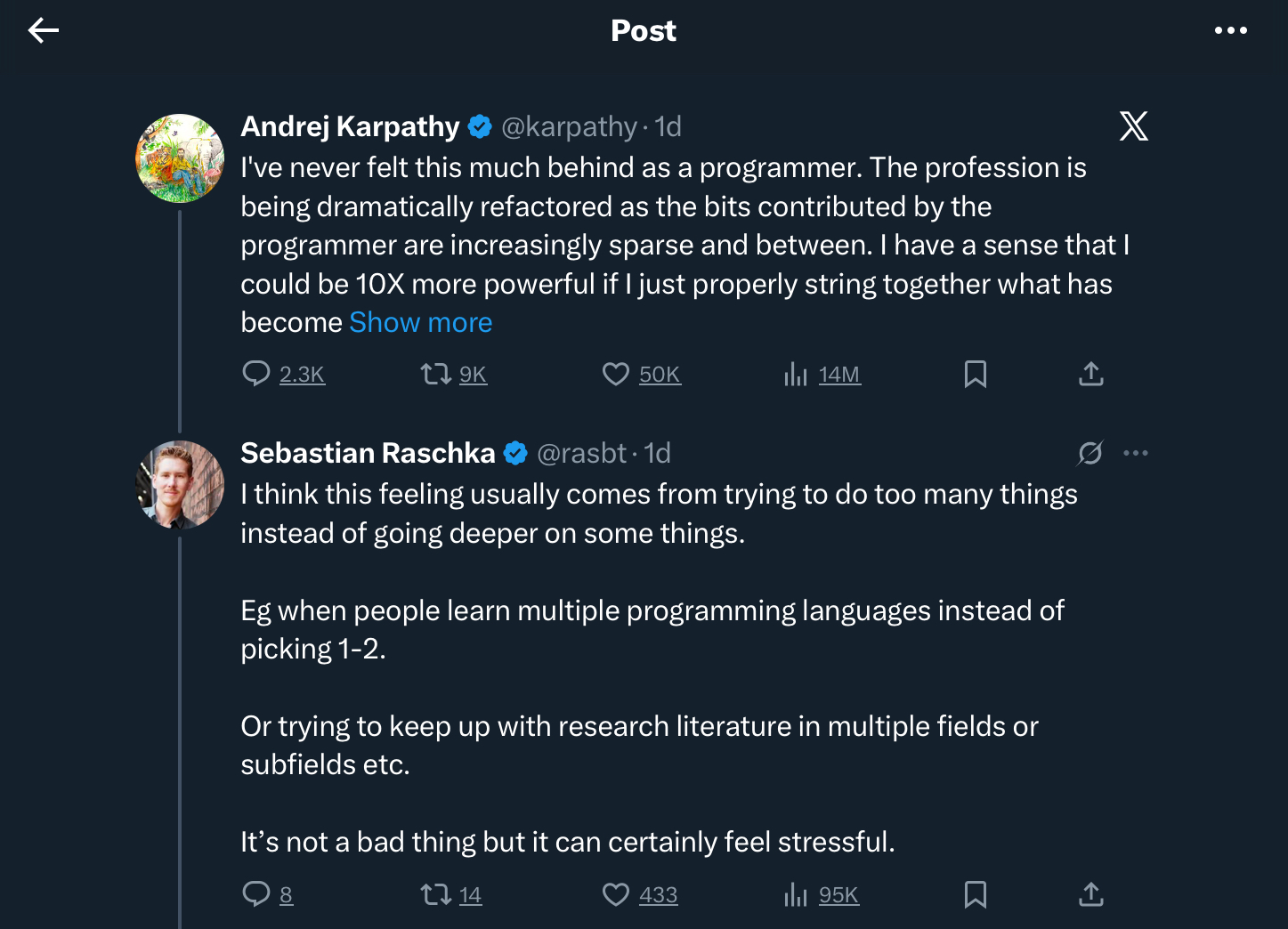Repost Sebastian Raschka's reply
Viewport: 1288px width, 929px height.
[x=436, y=893]
